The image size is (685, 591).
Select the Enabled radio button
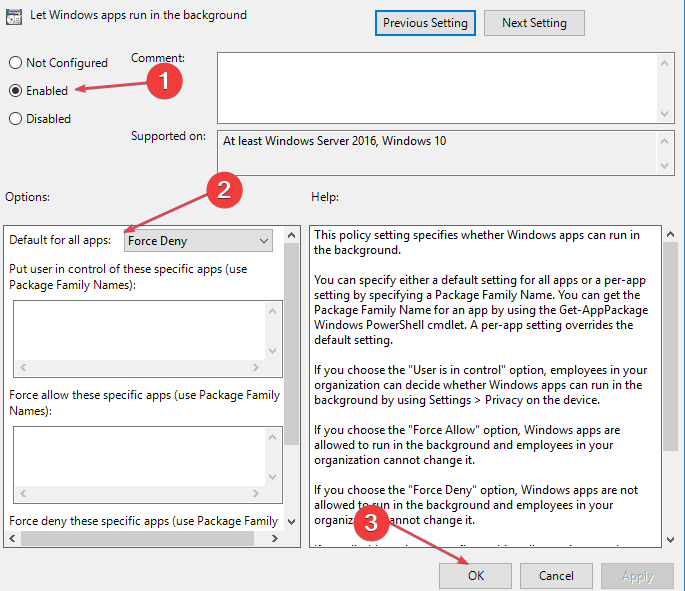[x=15, y=90]
